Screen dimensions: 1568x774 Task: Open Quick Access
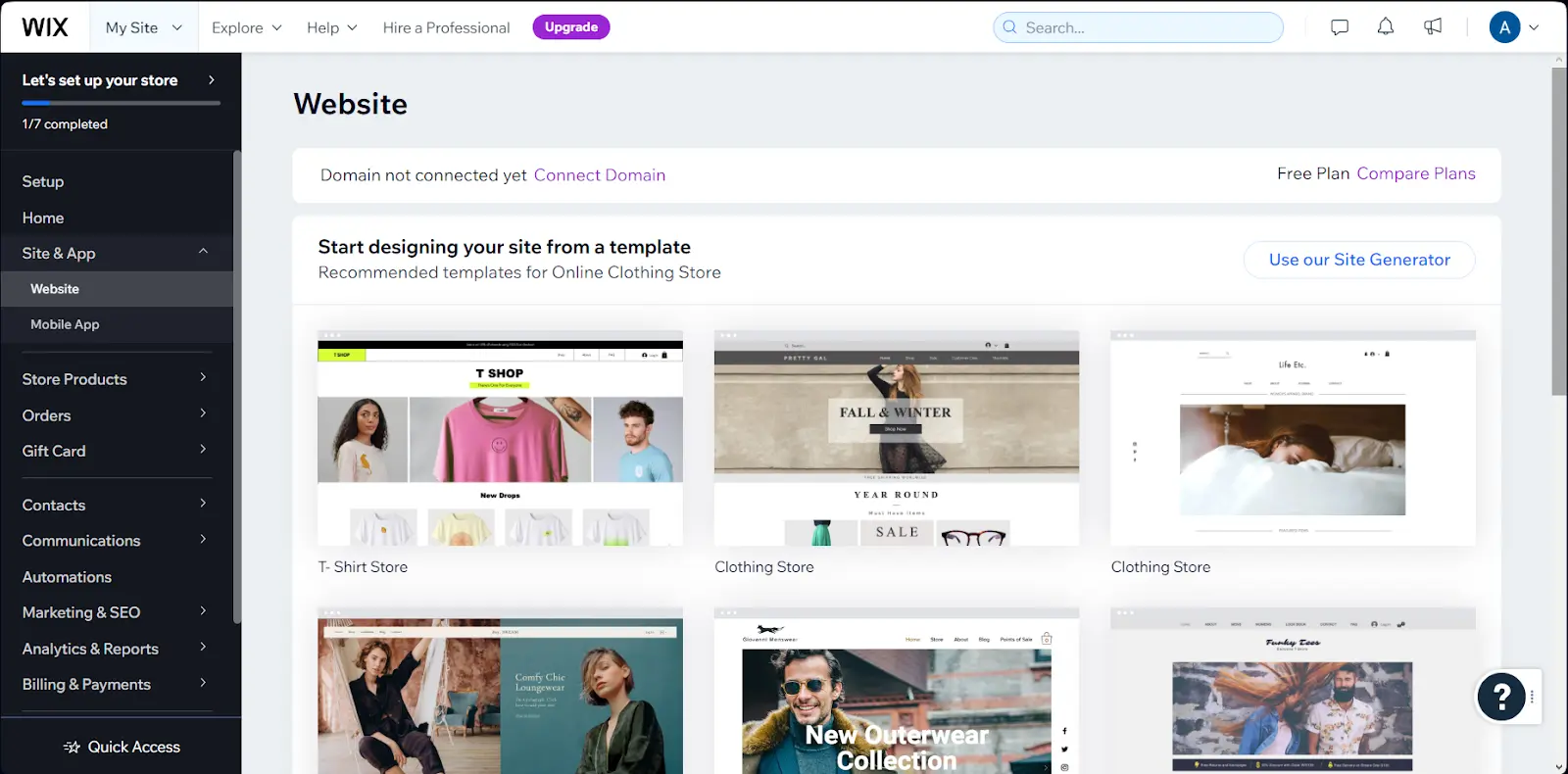click(x=121, y=747)
